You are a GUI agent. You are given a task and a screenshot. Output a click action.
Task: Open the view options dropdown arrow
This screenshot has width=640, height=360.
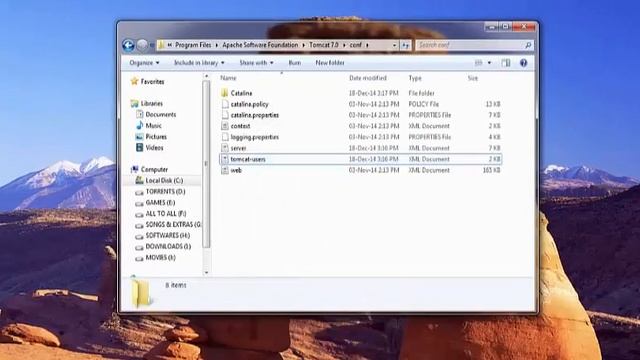pos(489,63)
